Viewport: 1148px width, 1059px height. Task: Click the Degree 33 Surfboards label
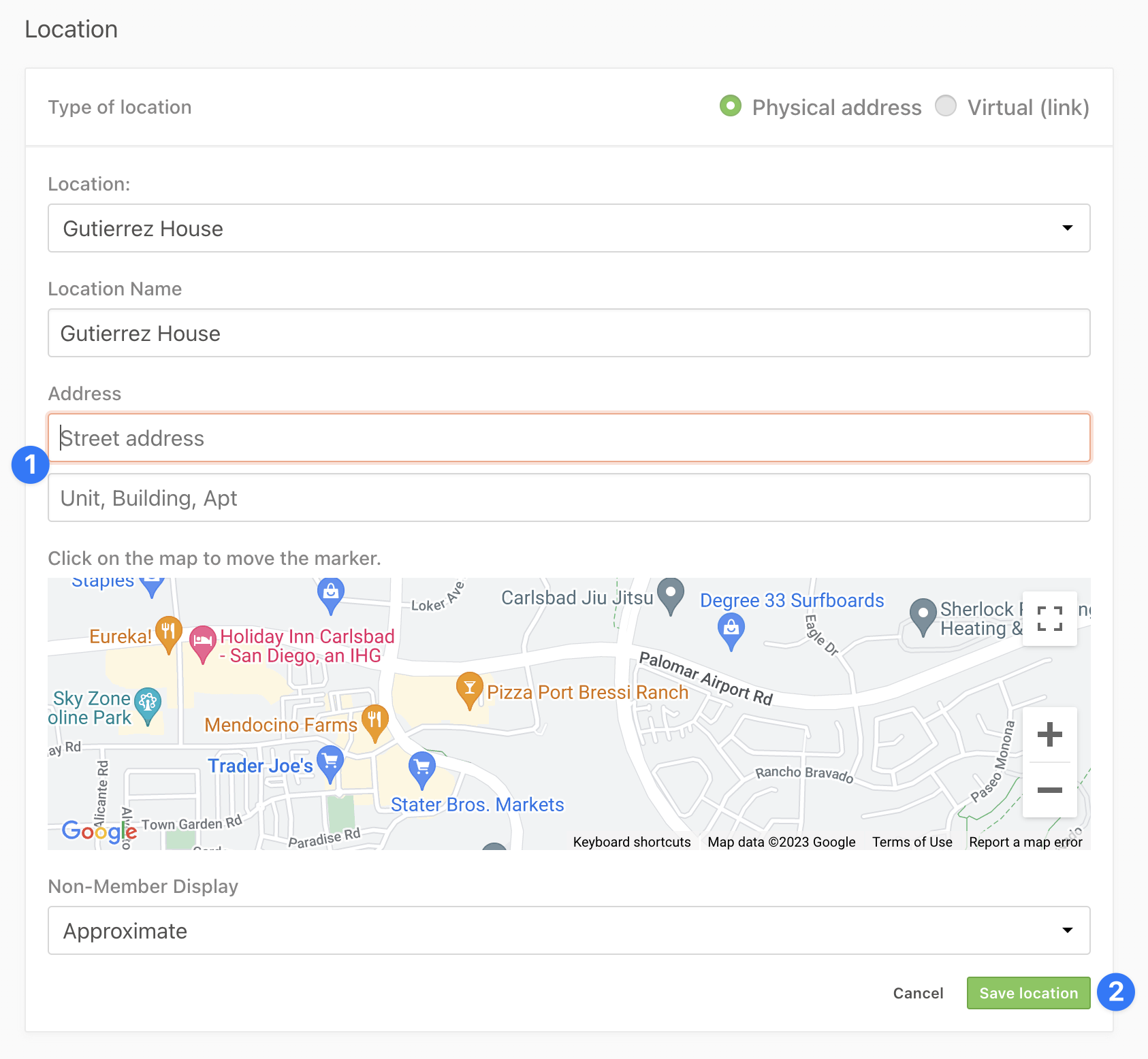coord(792,600)
